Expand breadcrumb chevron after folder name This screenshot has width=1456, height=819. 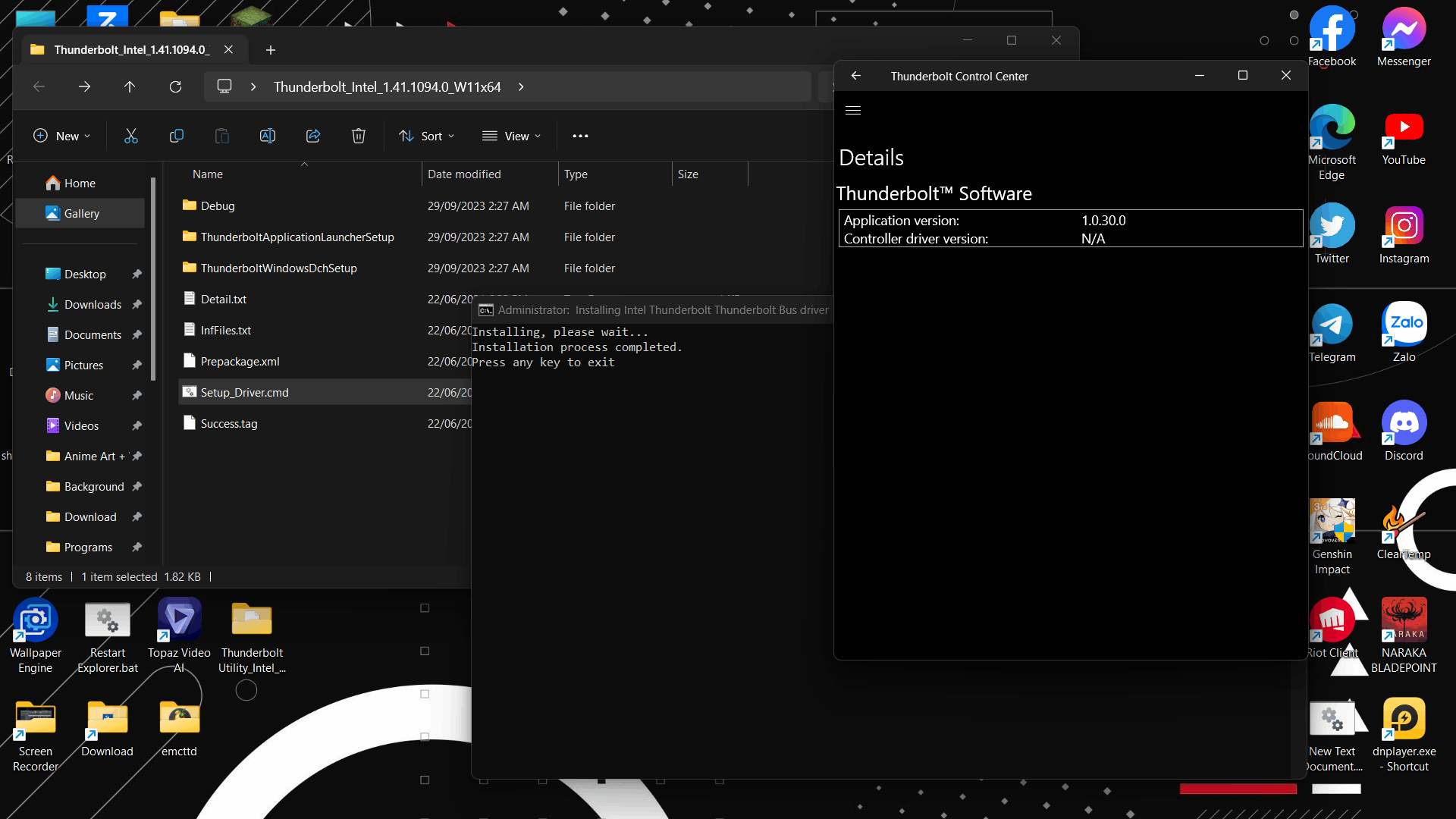click(521, 87)
